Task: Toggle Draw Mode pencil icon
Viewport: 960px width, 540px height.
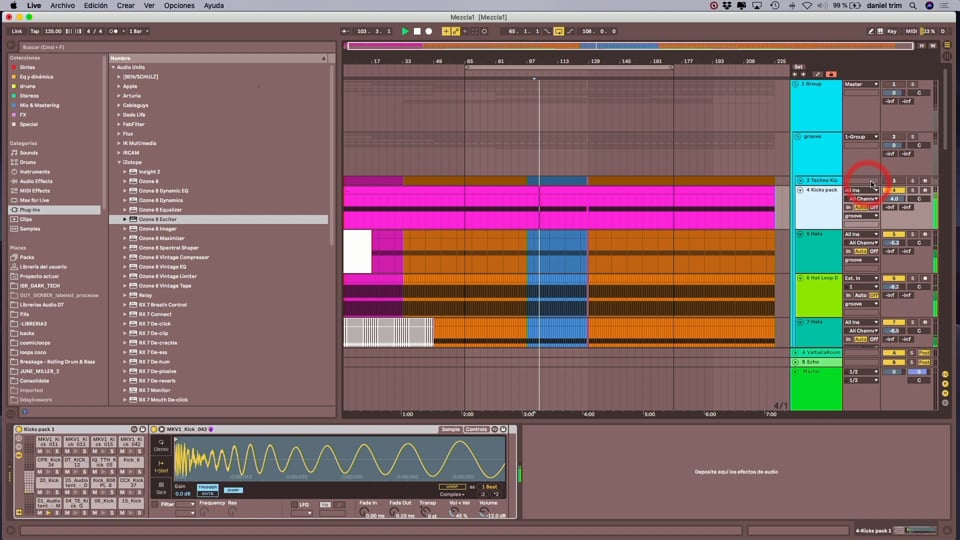Action: [x=871, y=31]
